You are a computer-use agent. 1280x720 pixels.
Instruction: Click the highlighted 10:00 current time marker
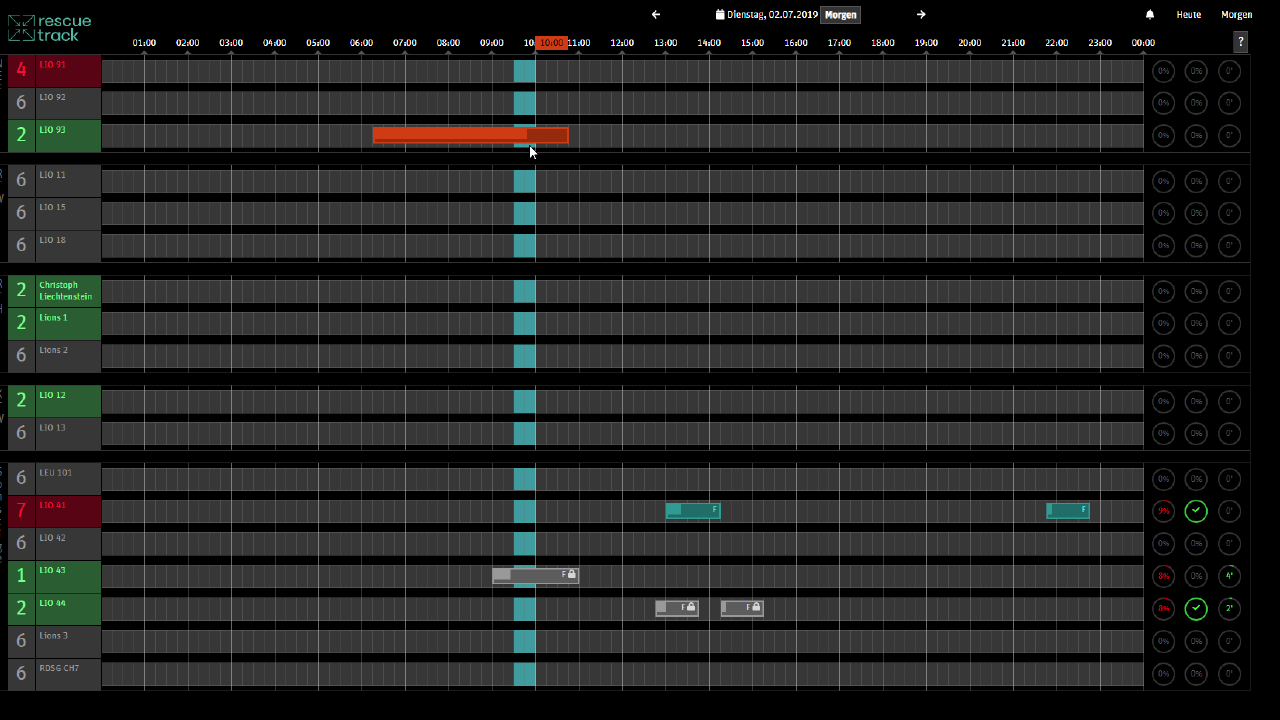pyautogui.click(x=551, y=43)
